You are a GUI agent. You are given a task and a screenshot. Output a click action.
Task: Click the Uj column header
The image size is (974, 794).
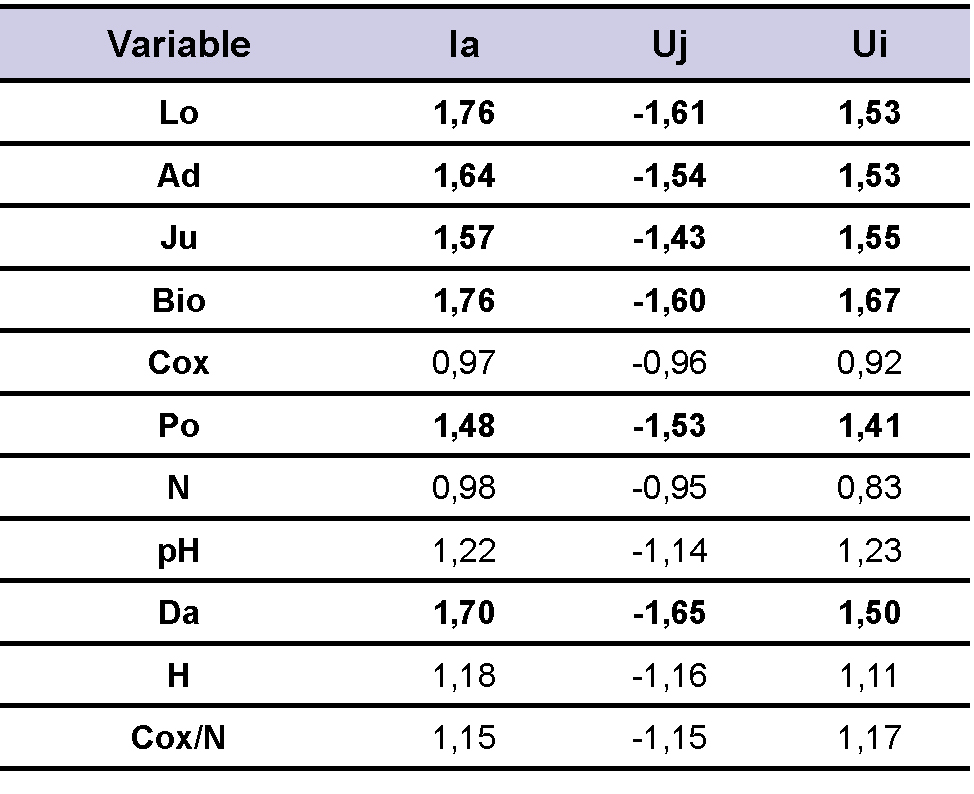pyautogui.click(x=669, y=45)
